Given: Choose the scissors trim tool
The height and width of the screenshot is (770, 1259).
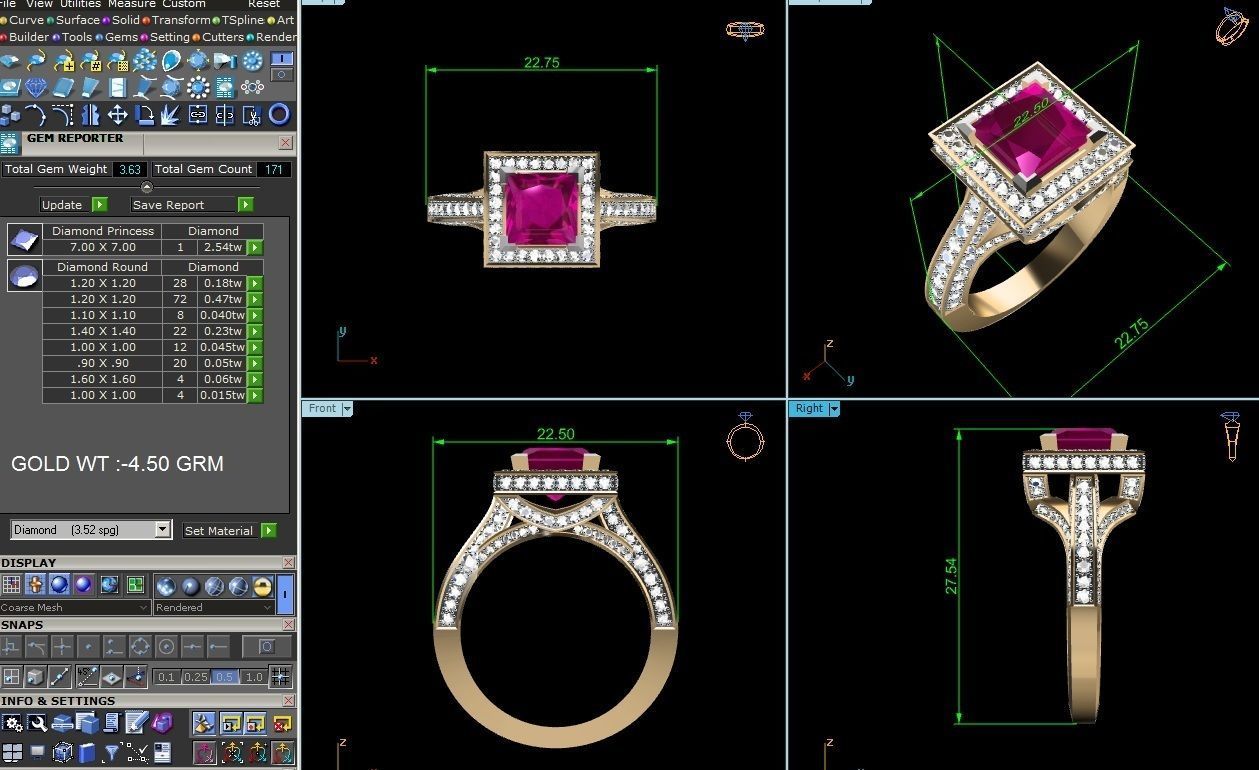Looking at the screenshot, I should tap(252, 115).
